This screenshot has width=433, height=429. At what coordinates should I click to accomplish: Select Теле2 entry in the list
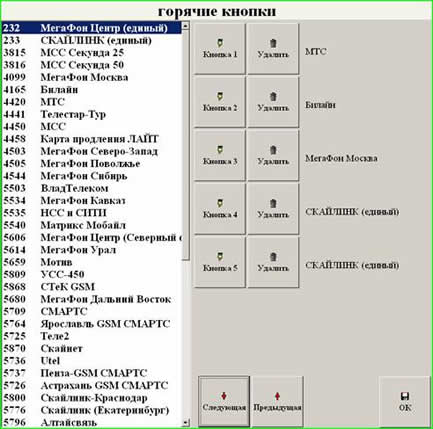92,336
